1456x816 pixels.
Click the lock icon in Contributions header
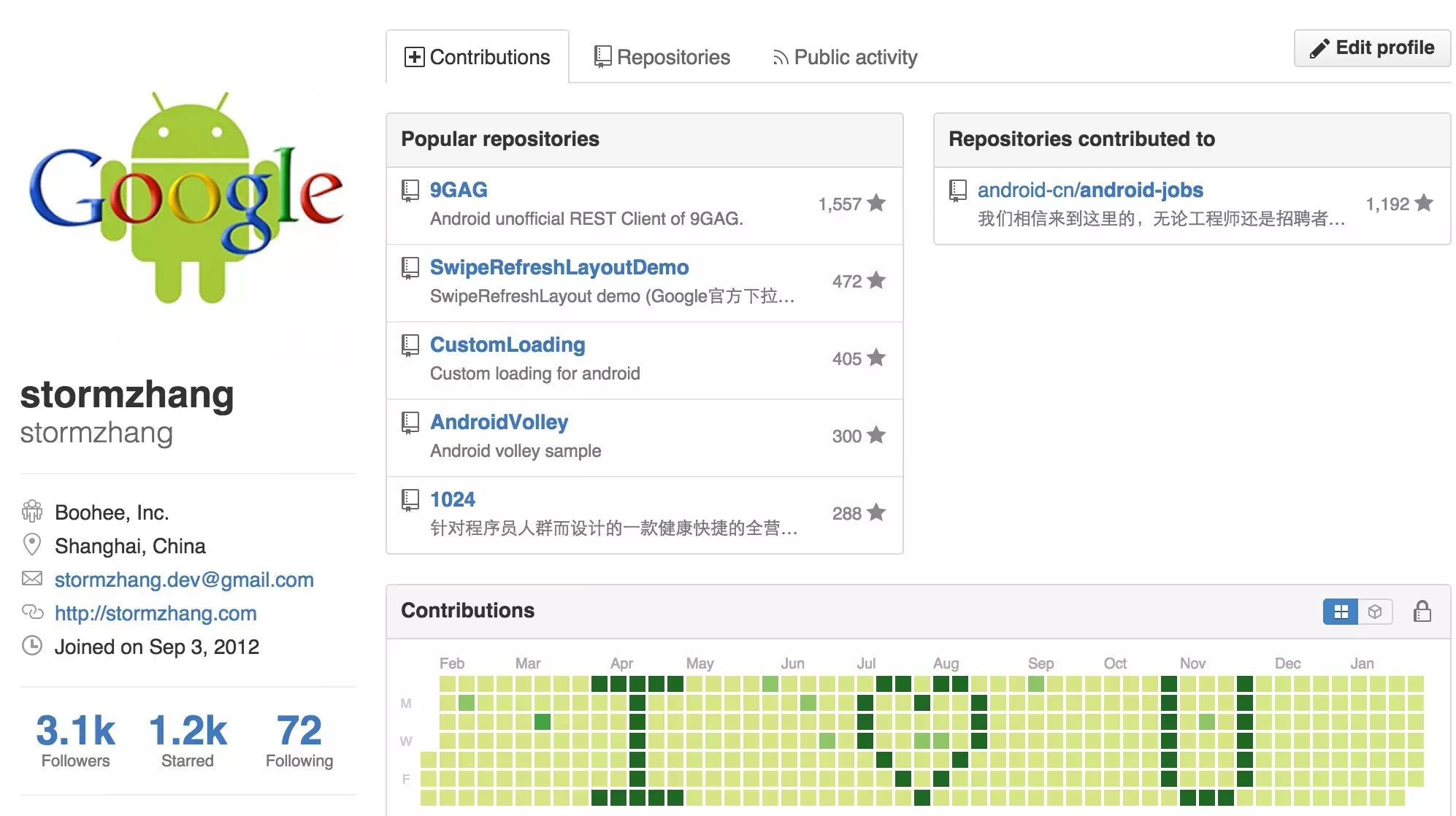(1422, 611)
